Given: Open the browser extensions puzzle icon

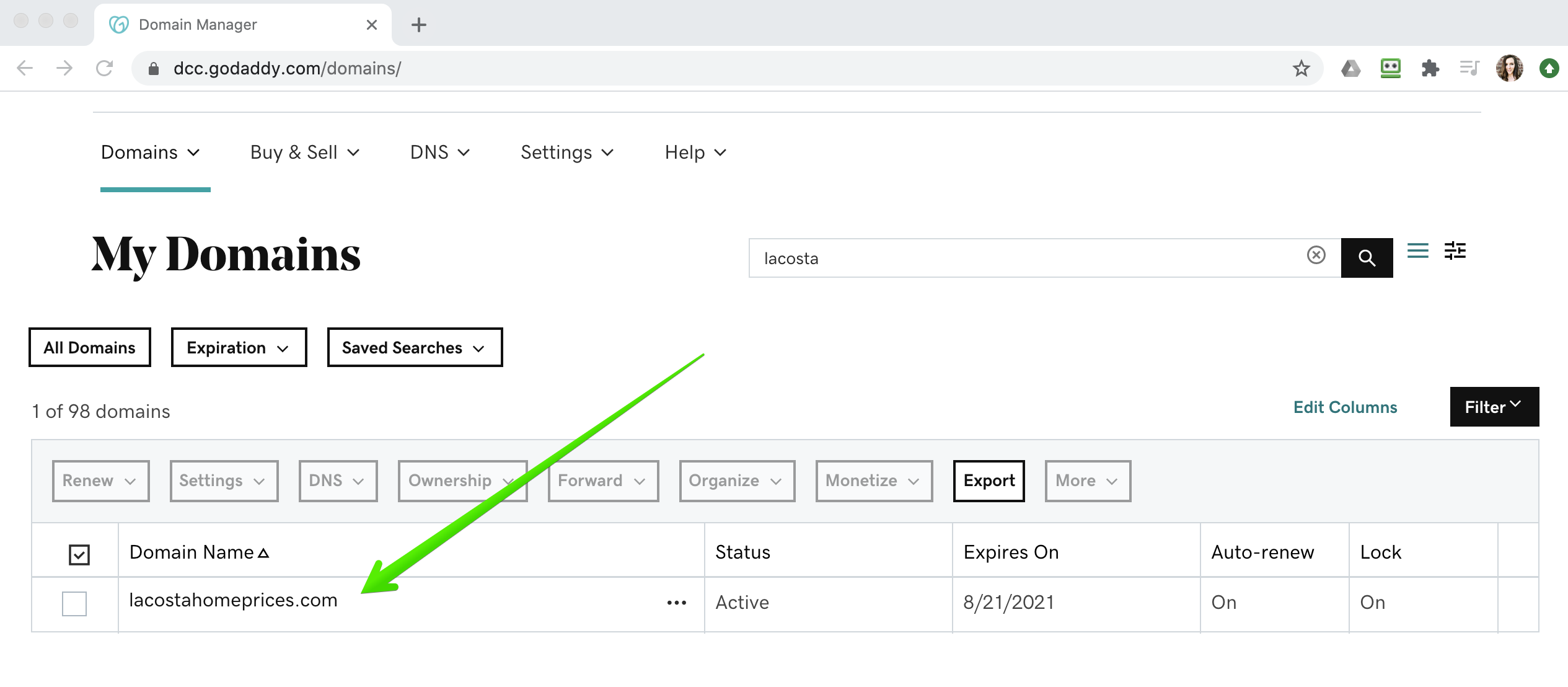Looking at the screenshot, I should click(1430, 68).
